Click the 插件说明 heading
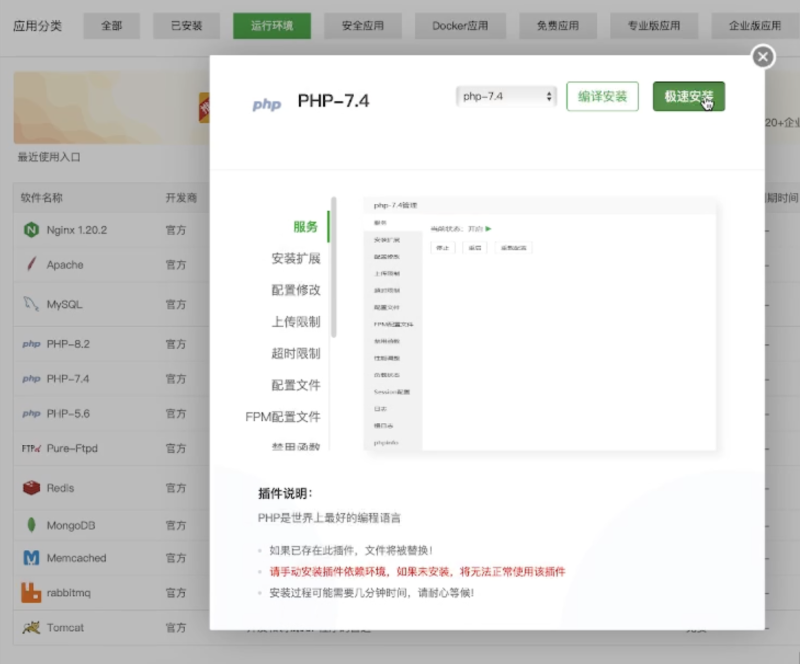800x664 pixels. (x=285, y=493)
